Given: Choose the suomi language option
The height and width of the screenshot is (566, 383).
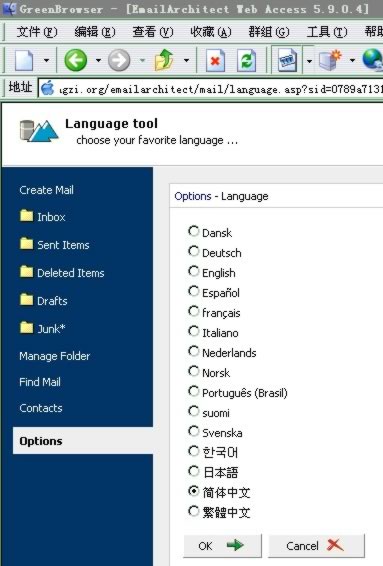Looking at the screenshot, I should [x=193, y=411].
